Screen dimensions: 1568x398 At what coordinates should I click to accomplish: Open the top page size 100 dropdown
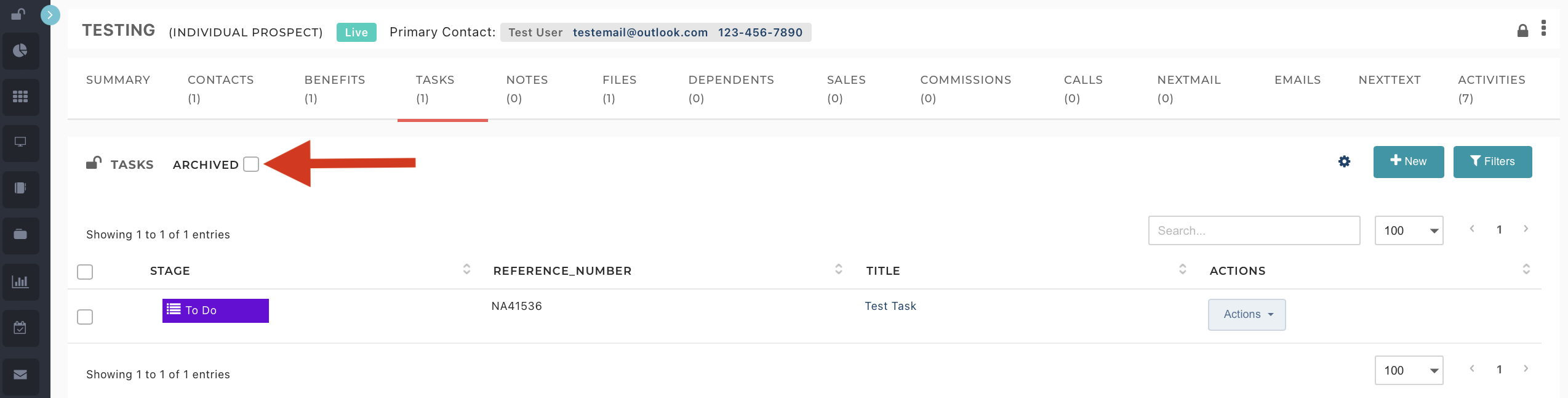pyautogui.click(x=1409, y=230)
